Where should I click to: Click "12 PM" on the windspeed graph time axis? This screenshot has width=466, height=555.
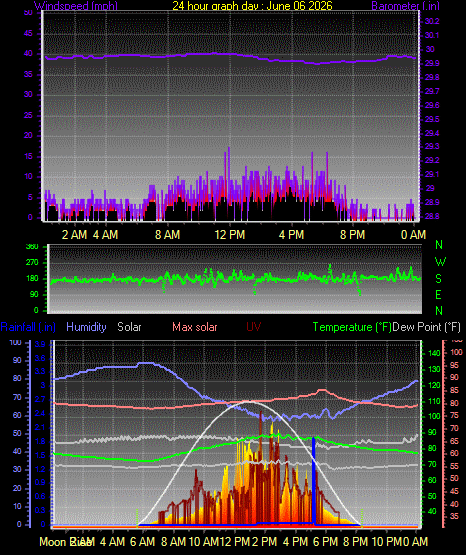[x=230, y=234]
